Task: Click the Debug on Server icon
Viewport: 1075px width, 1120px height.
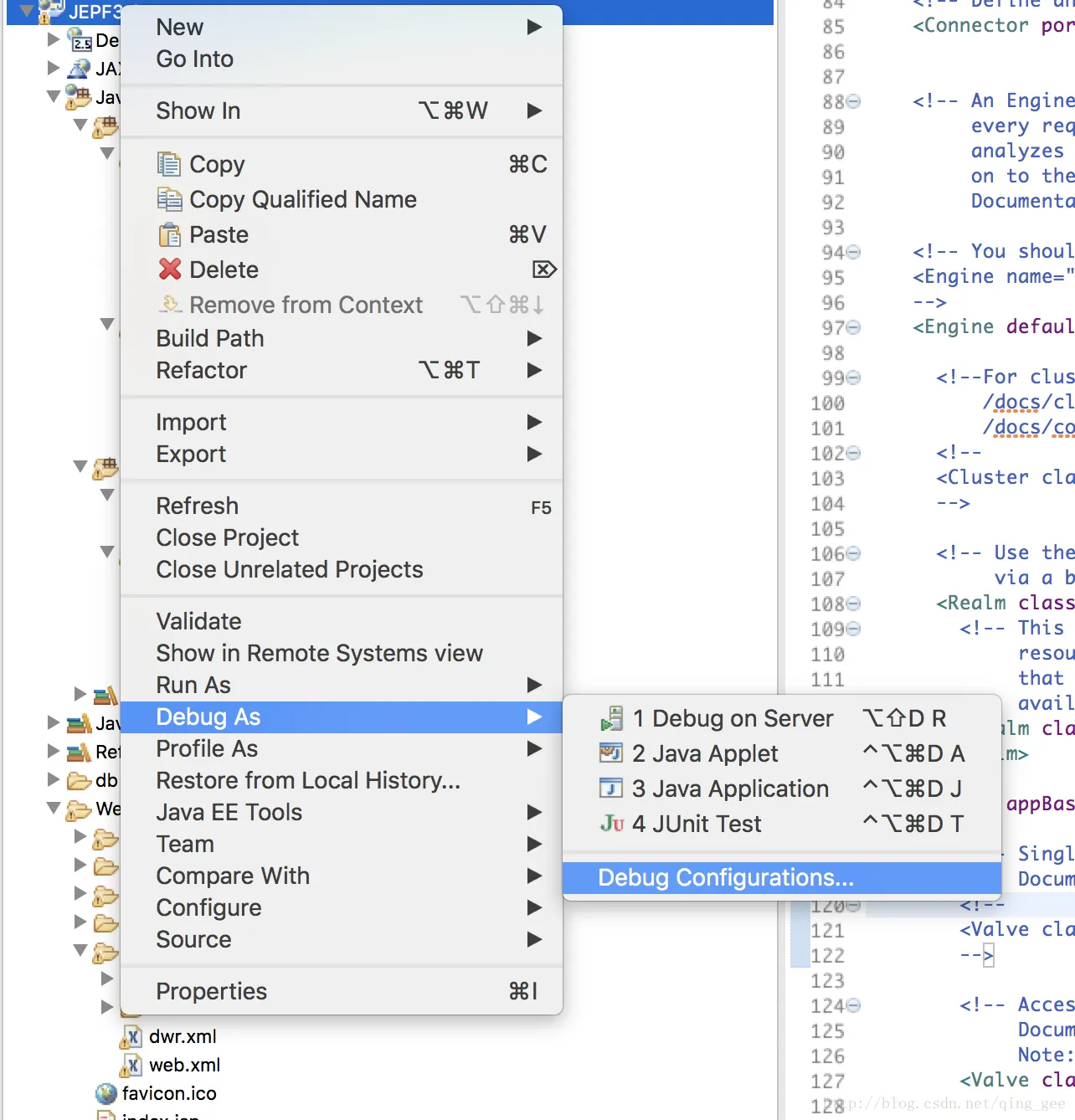Action: pyautogui.click(x=612, y=718)
